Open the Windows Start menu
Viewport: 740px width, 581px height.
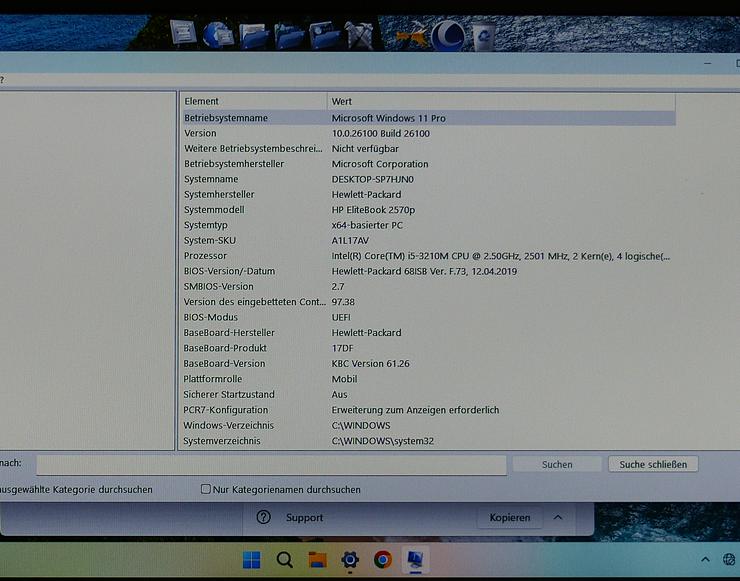tap(251, 560)
